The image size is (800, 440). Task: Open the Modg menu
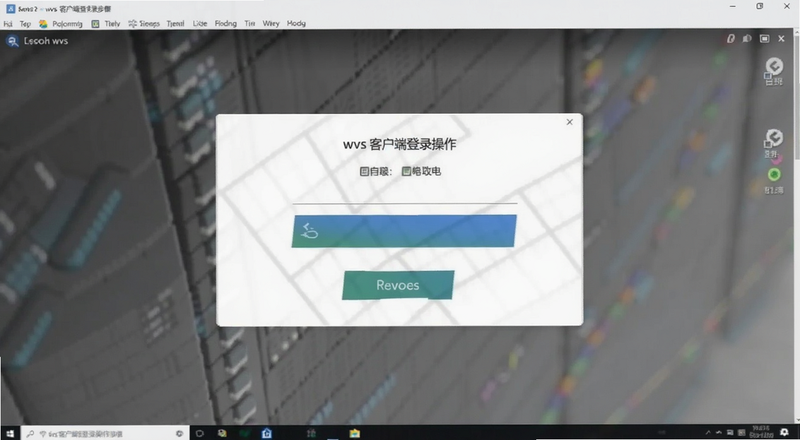coord(296,23)
